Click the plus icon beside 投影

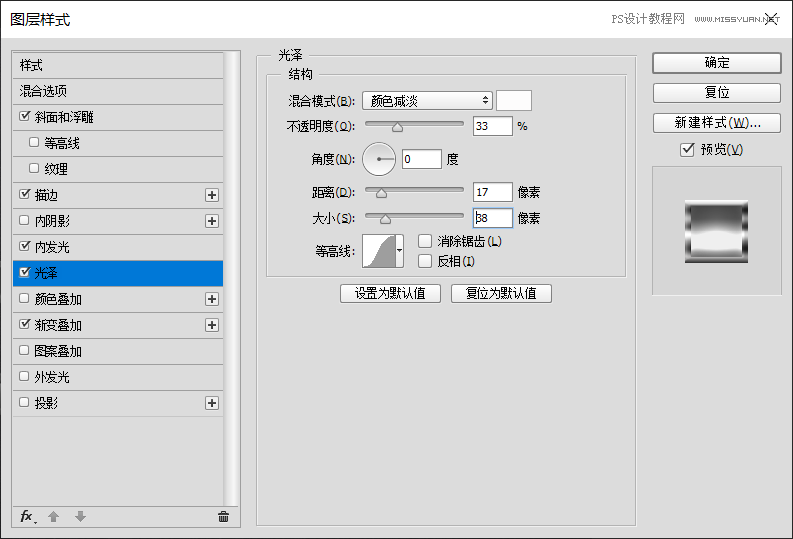[x=211, y=403]
